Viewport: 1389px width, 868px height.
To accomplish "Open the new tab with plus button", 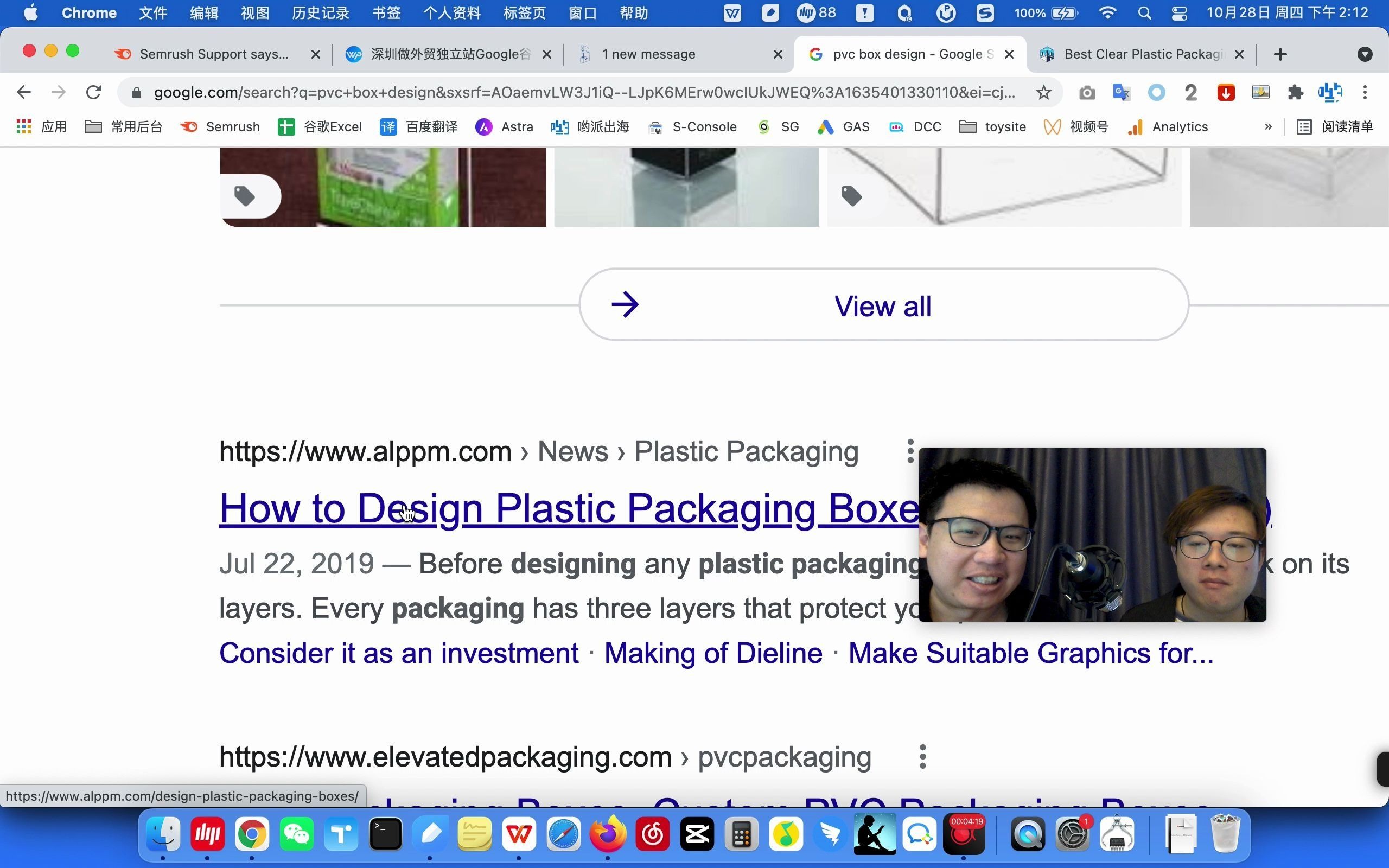I will tap(1280, 54).
